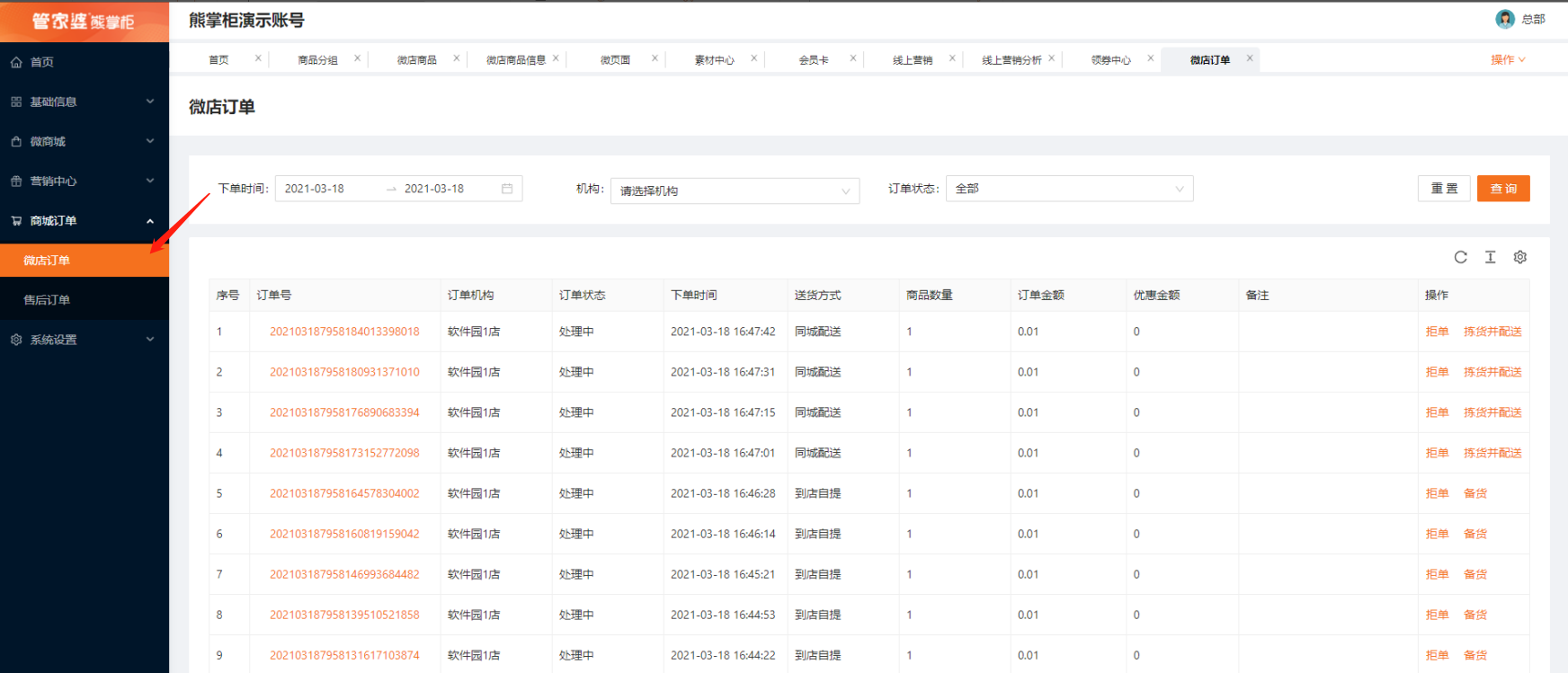1568x673 pixels.
Task: Click the 基础信息 grid icon
Action: pos(16,102)
